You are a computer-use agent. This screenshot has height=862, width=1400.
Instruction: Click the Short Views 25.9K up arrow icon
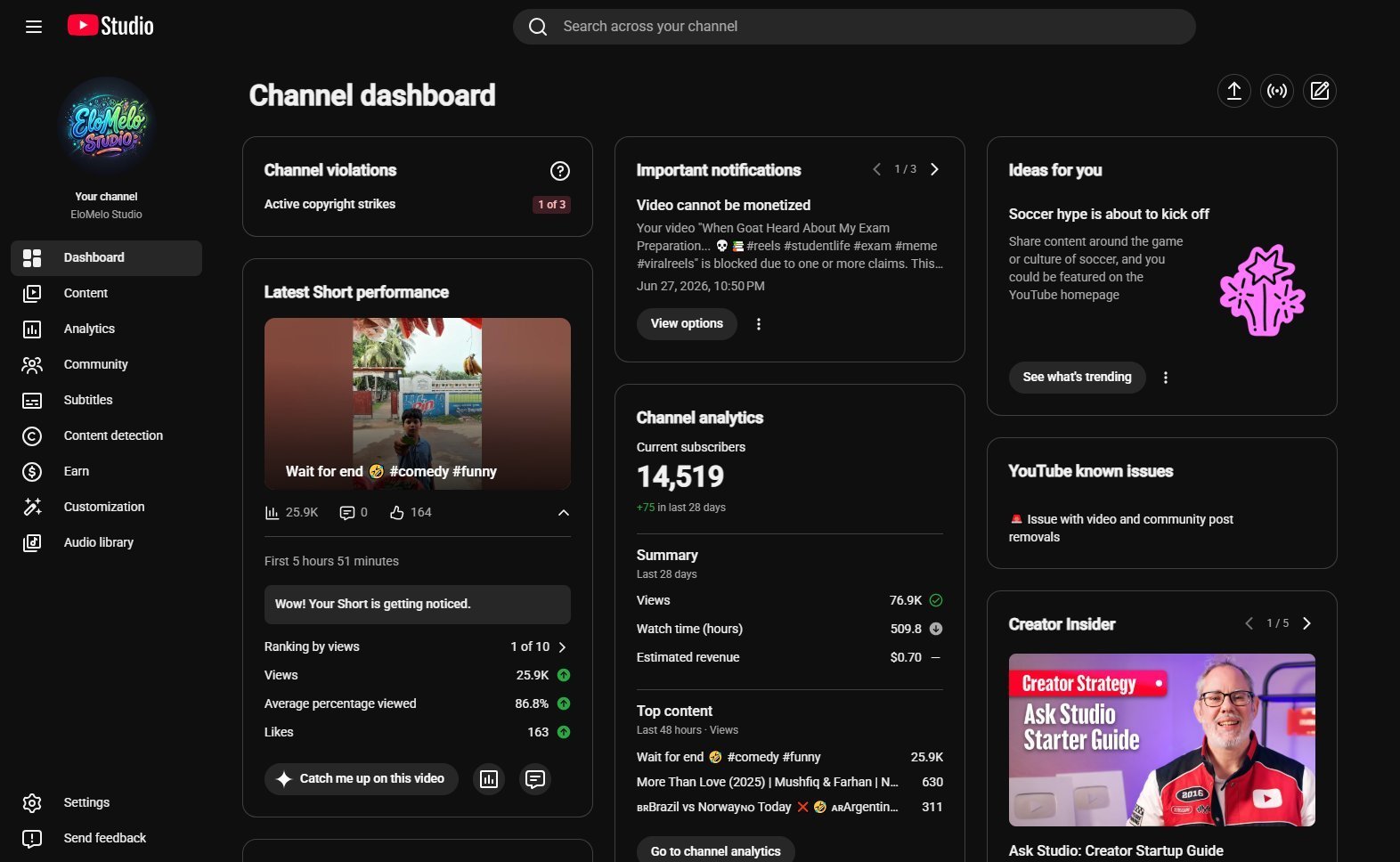click(564, 675)
